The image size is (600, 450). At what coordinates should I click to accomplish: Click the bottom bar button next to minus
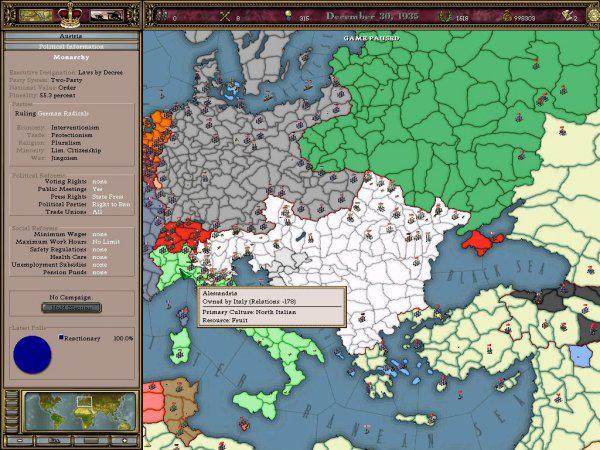coord(54,441)
